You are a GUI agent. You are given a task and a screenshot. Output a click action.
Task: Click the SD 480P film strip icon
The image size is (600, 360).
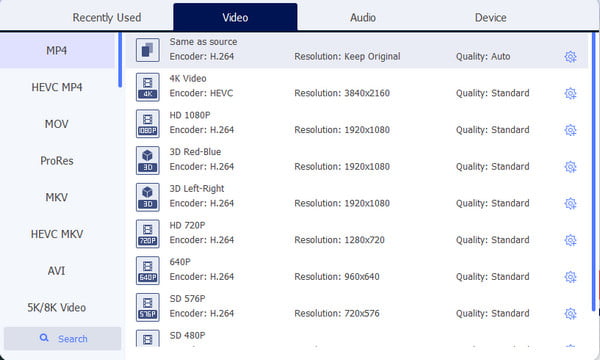tap(148, 339)
